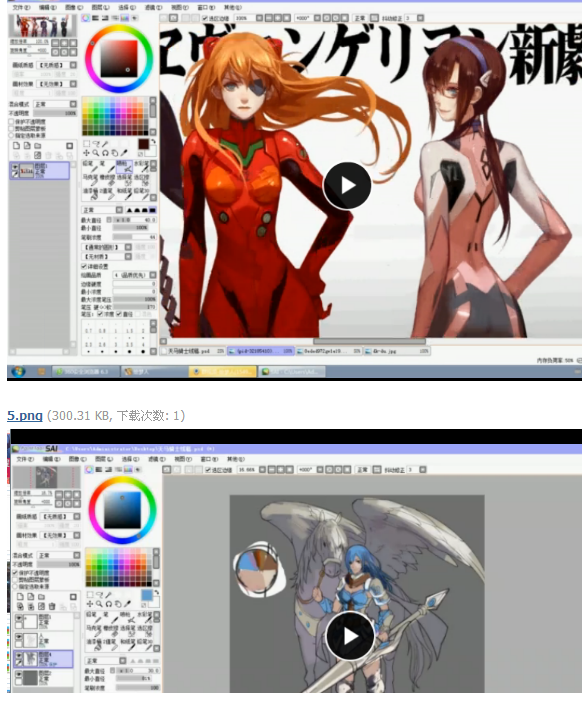The height and width of the screenshot is (716, 582).
Task: Select the magic wand tool in upper SAI
Action: click(105, 144)
